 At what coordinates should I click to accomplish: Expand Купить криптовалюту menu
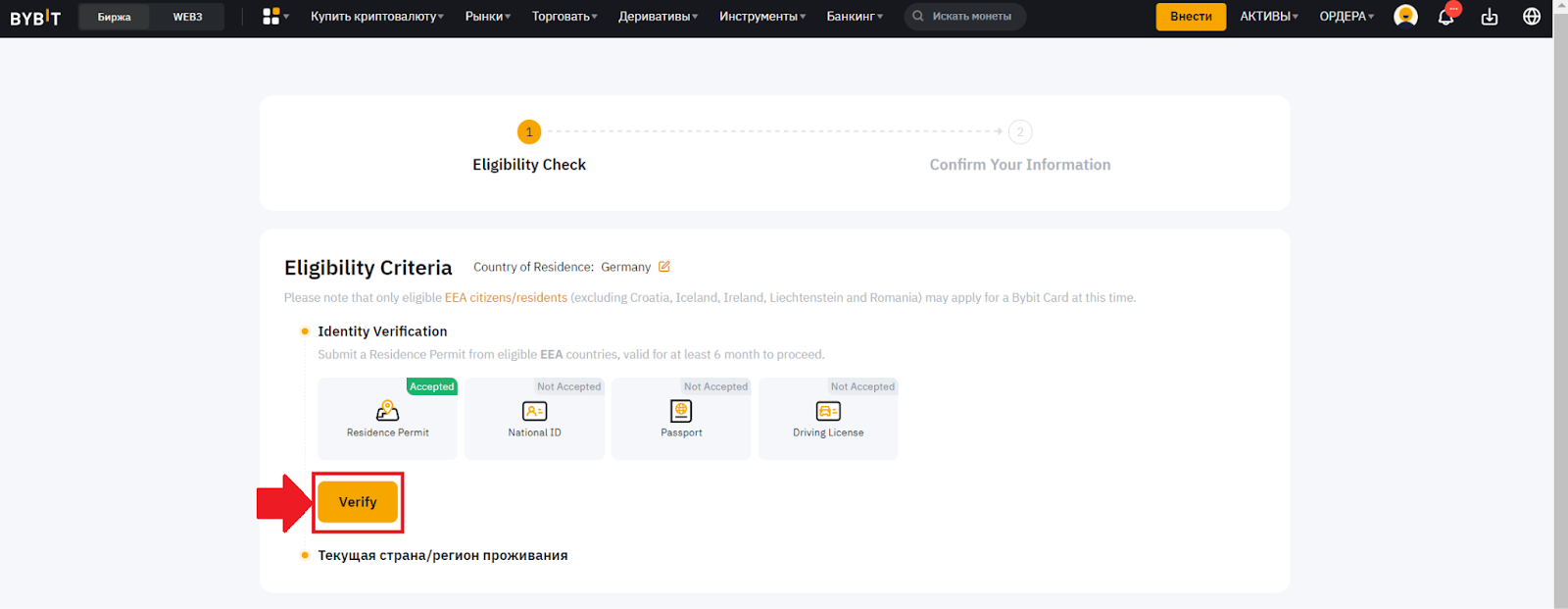click(377, 17)
